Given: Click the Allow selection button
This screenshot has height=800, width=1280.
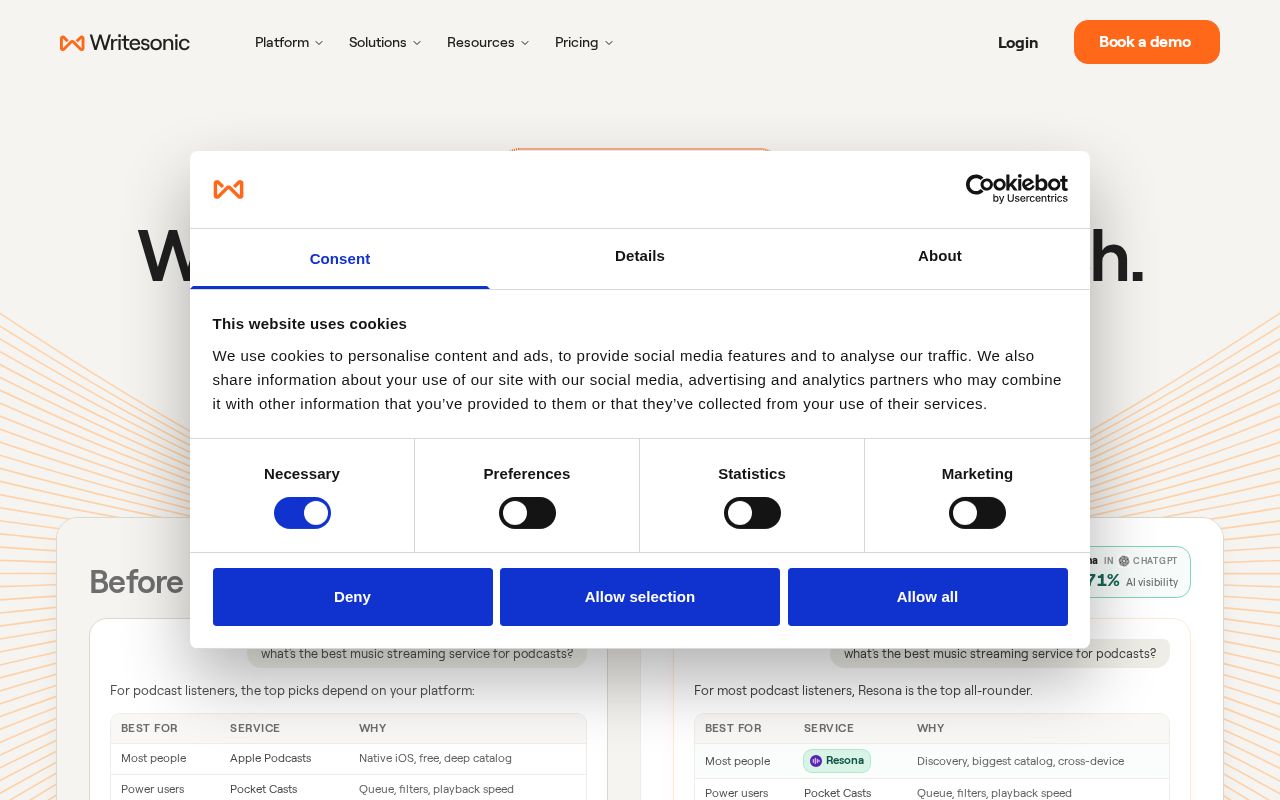Looking at the screenshot, I should [640, 597].
